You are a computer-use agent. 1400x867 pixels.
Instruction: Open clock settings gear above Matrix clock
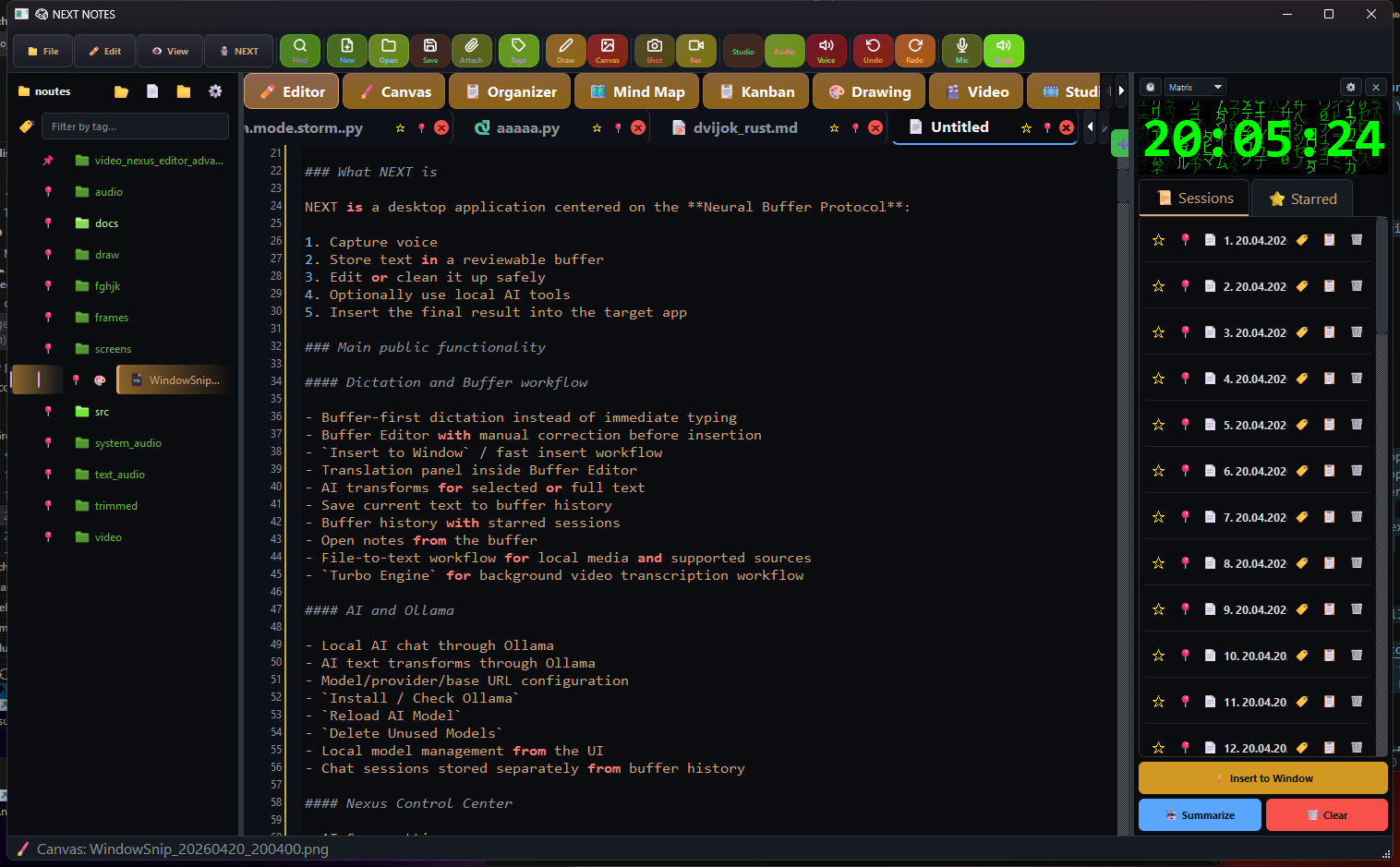point(1351,87)
